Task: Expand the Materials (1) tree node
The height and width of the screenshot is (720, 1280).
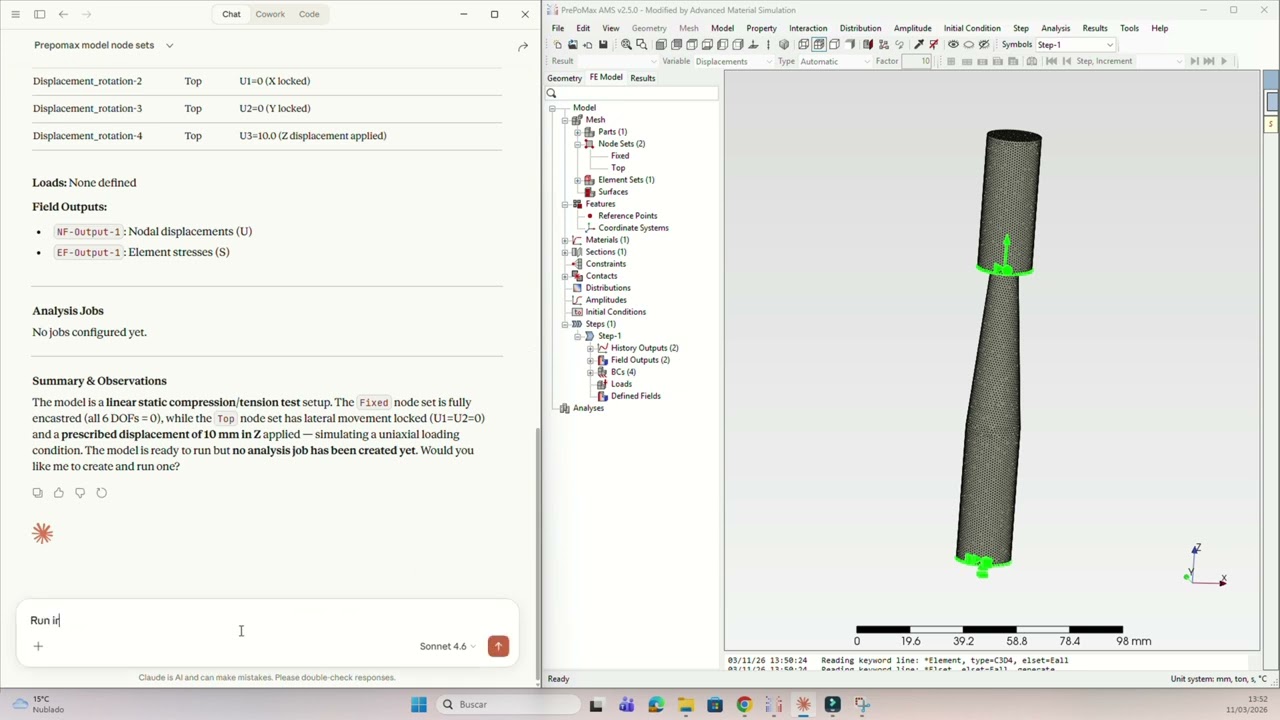Action: pos(565,240)
